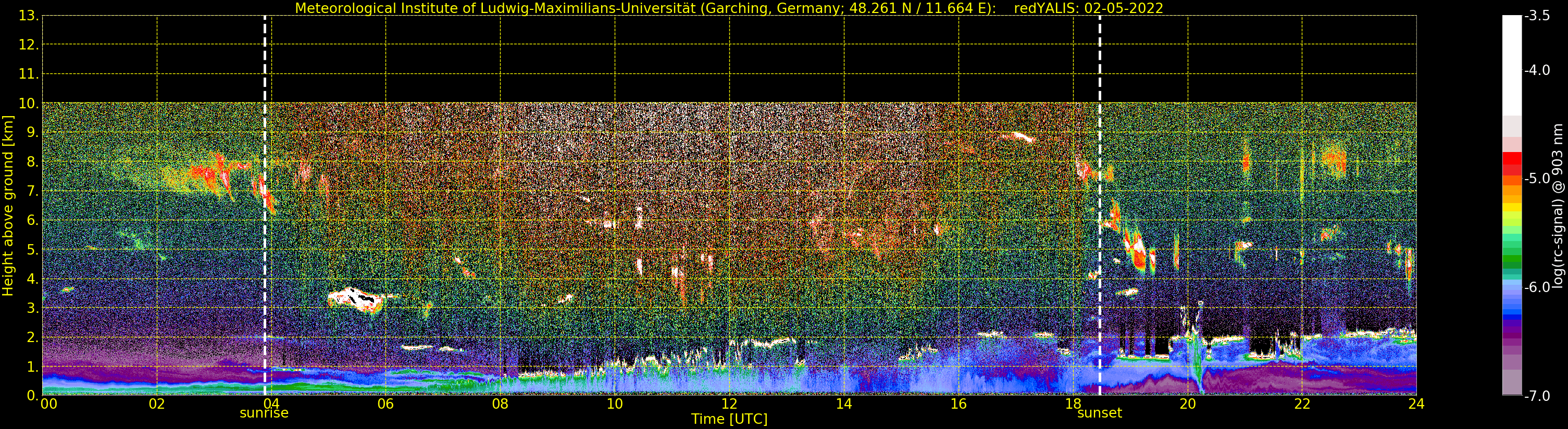Click the '14' tick on the time axis

click(844, 403)
